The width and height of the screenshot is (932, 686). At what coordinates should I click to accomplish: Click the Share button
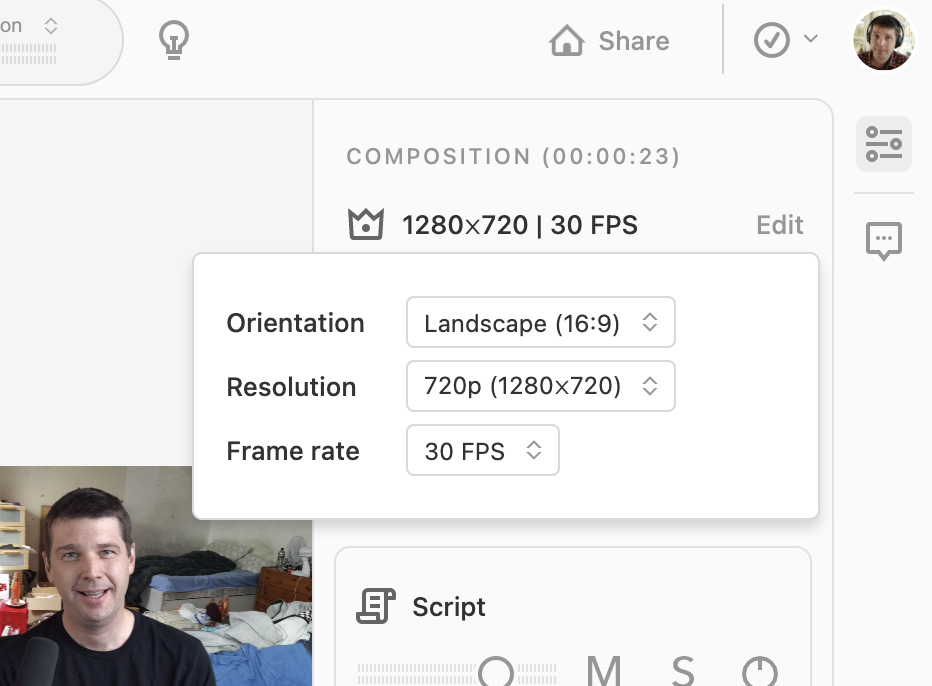(609, 41)
